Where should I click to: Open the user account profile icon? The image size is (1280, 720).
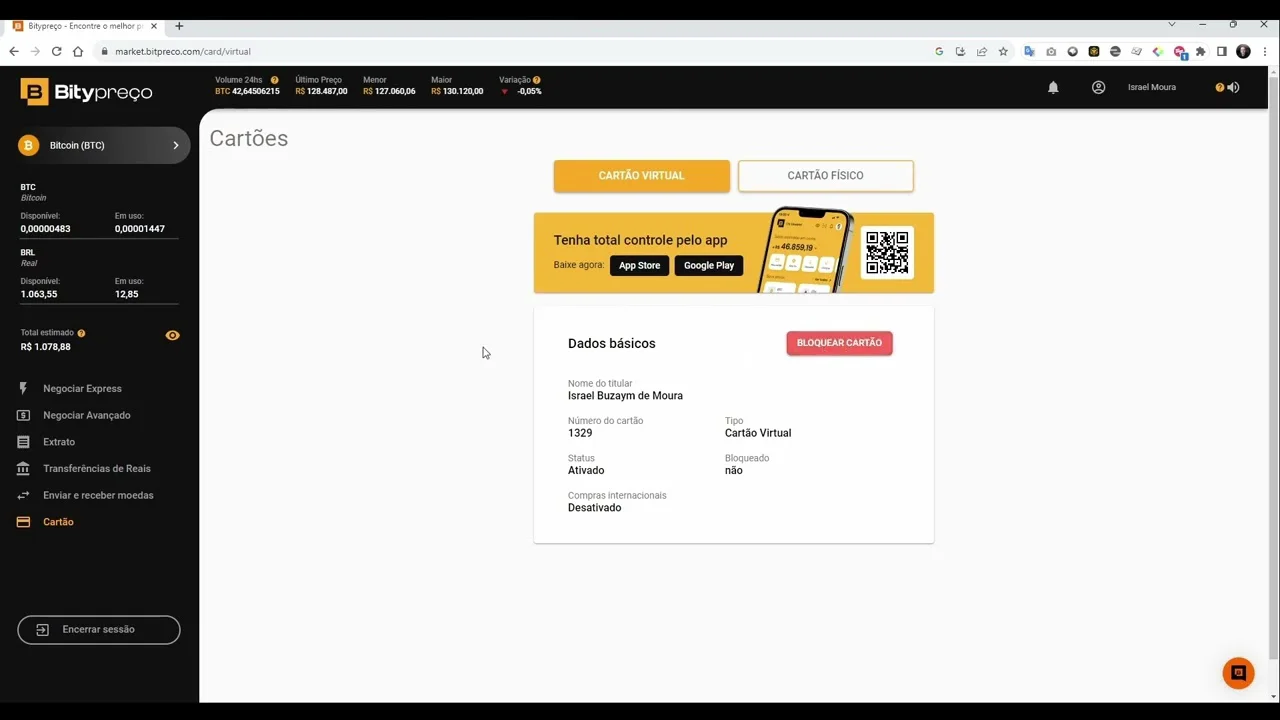1098,88
